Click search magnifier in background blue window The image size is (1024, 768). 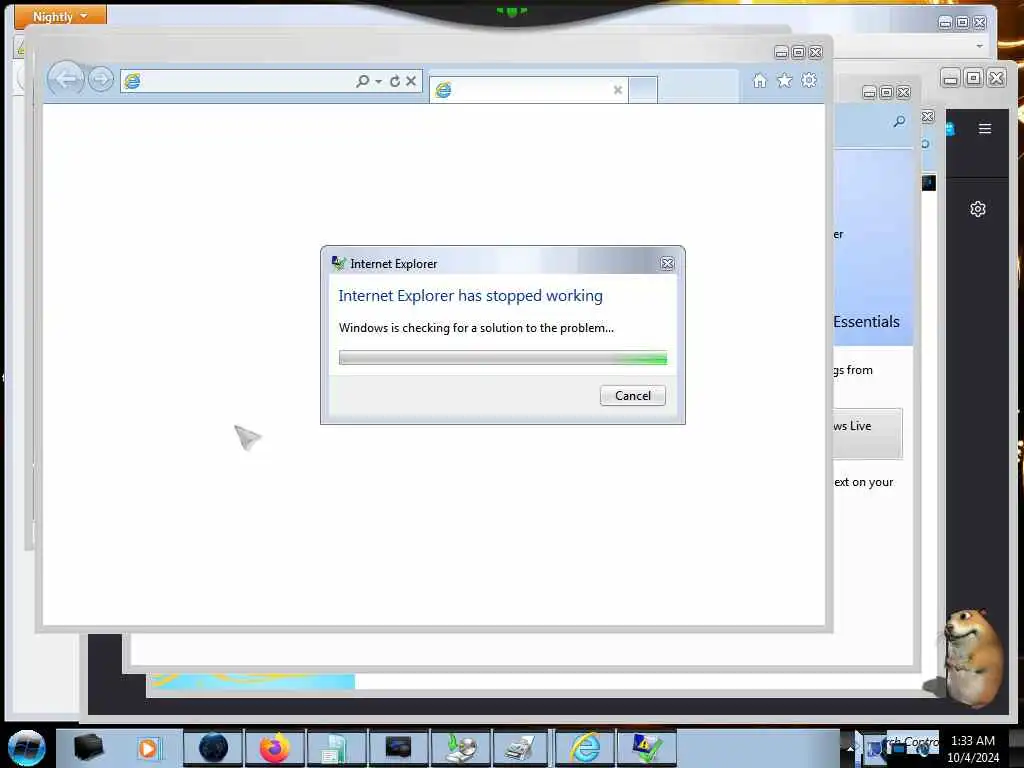pyautogui.click(x=899, y=121)
